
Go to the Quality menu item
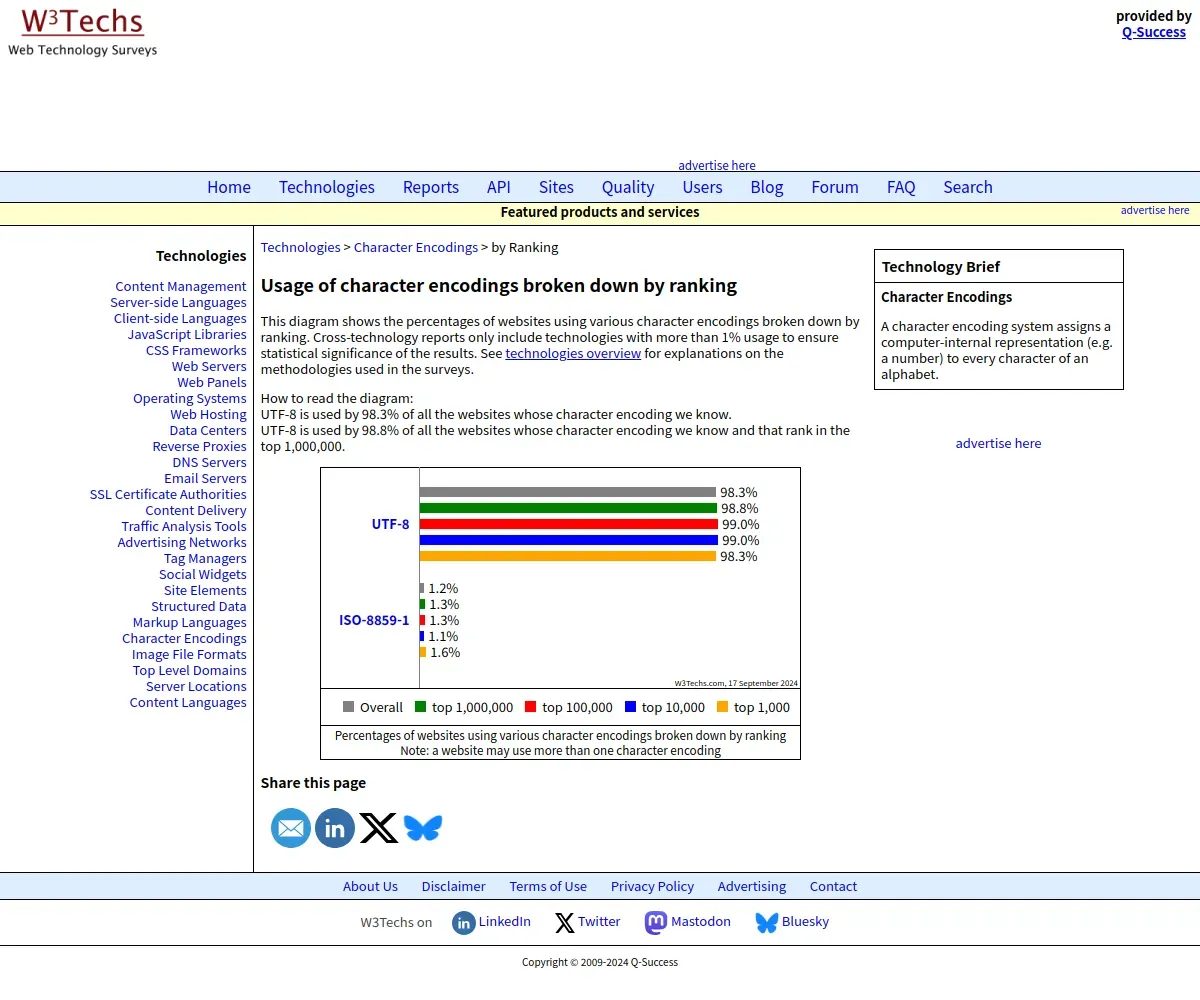[628, 187]
